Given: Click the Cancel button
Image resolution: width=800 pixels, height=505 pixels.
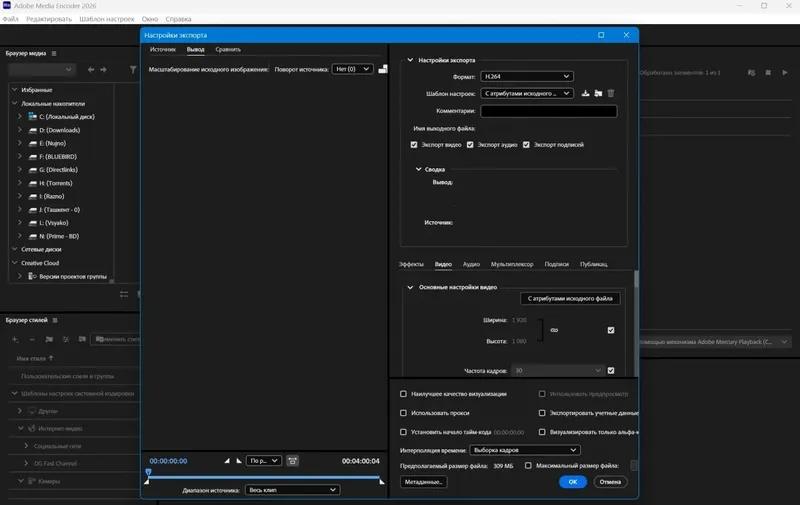Looking at the screenshot, I should point(610,482).
